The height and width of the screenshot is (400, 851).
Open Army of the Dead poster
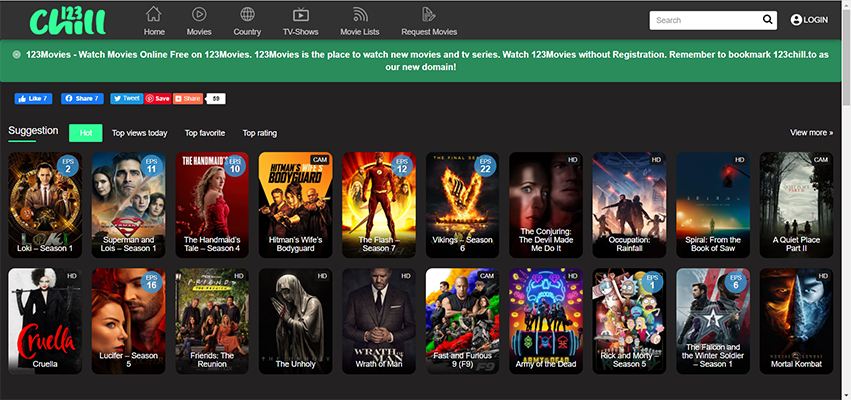click(546, 321)
